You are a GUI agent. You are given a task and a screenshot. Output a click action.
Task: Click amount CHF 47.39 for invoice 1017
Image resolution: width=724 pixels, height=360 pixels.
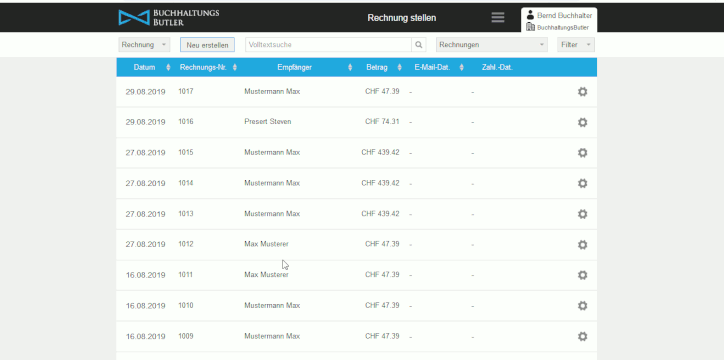382,91
